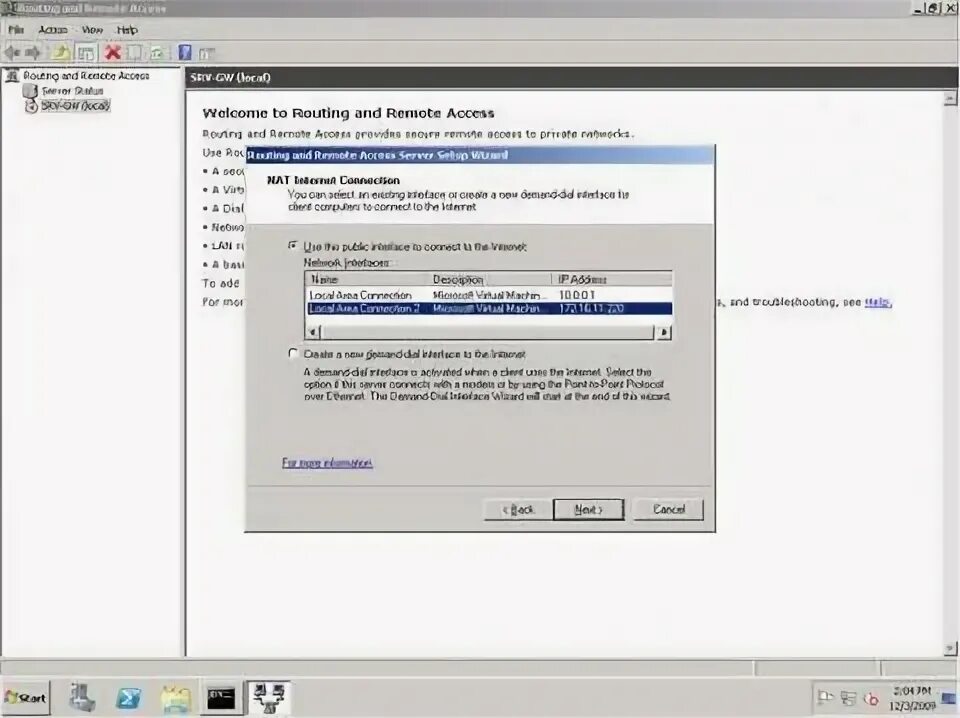The height and width of the screenshot is (718, 960).
Task: Open the File menu
Action: (17, 29)
